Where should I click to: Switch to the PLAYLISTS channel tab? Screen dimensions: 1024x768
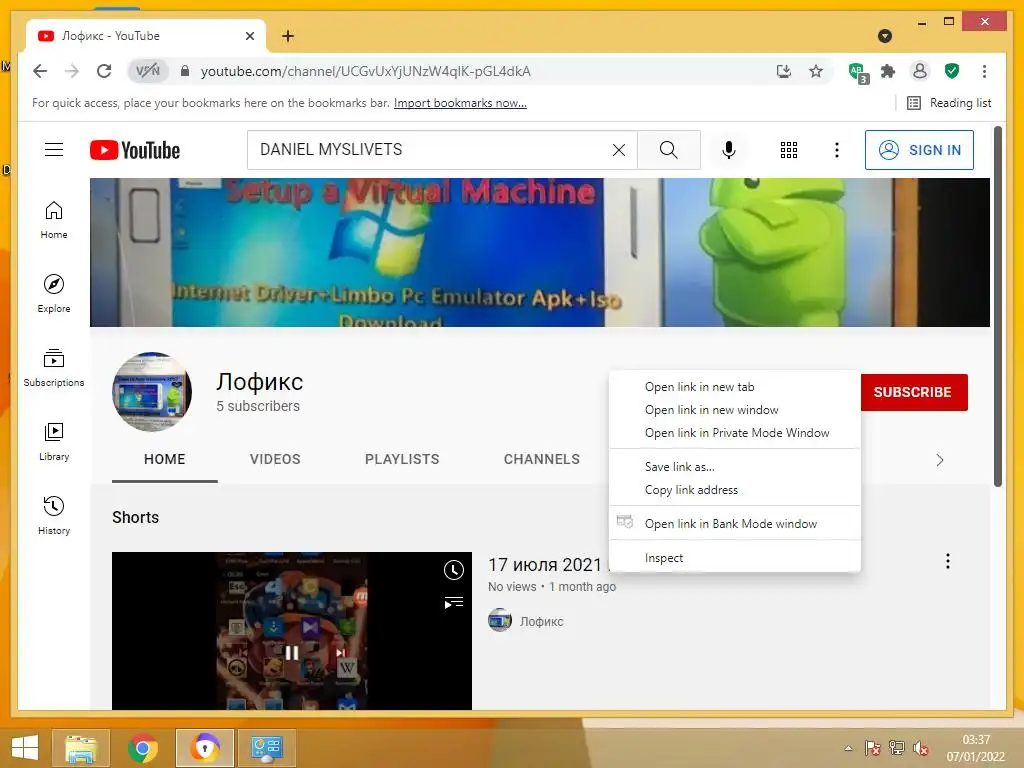click(x=402, y=459)
